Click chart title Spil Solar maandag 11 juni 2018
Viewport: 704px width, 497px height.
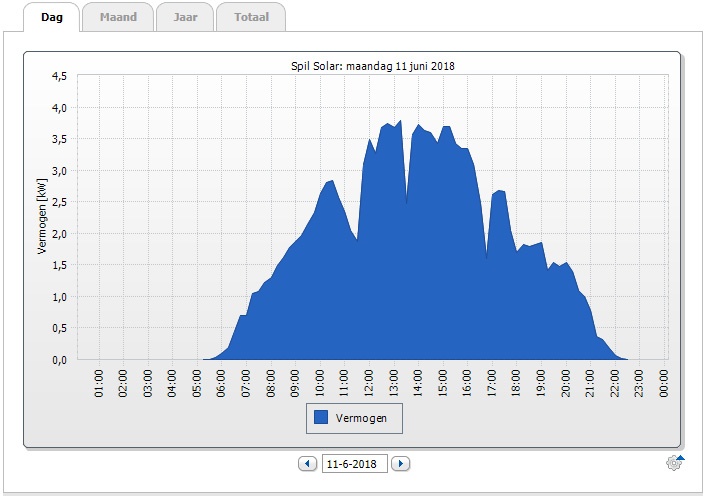[373, 66]
